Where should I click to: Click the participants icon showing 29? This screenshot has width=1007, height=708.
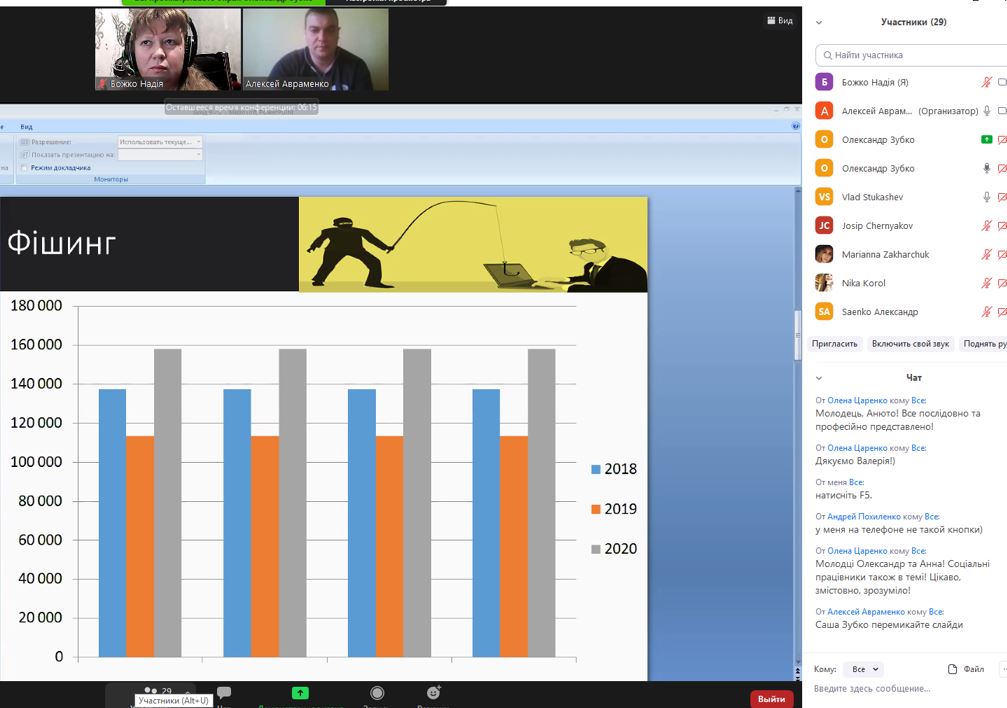pos(152,691)
